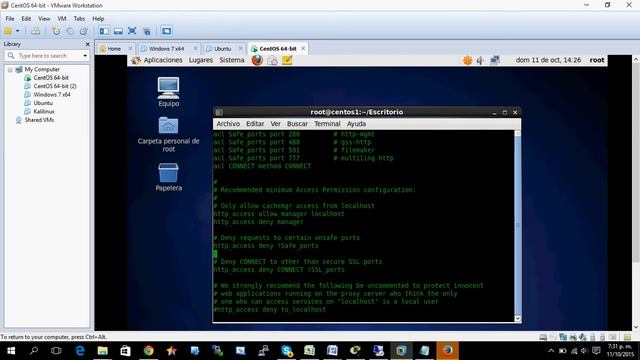Select the Papelera trash desktop icon
Image resolution: width=640 pixels, height=360 pixels.
[169, 177]
